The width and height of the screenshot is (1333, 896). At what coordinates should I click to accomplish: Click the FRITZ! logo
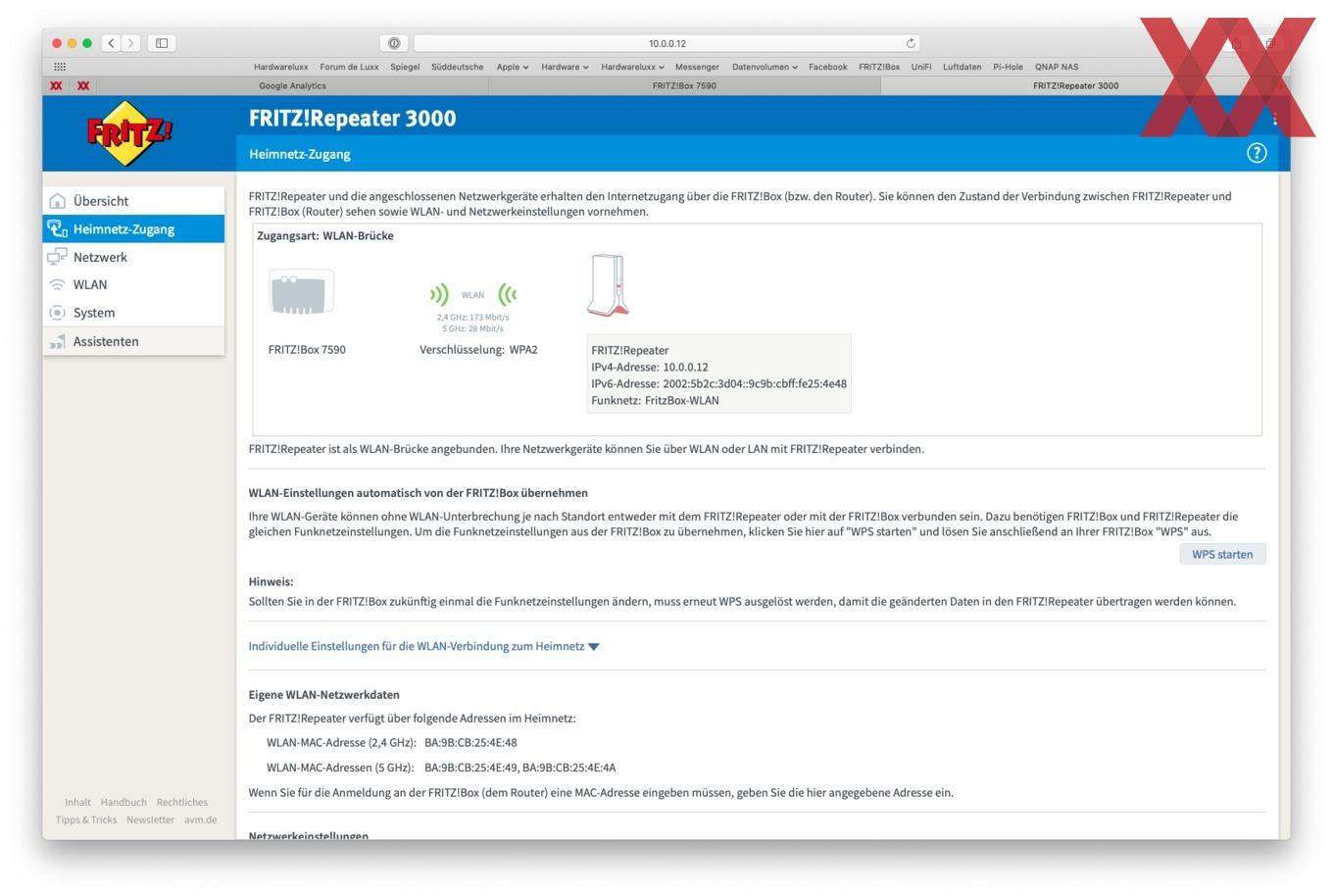[x=129, y=132]
